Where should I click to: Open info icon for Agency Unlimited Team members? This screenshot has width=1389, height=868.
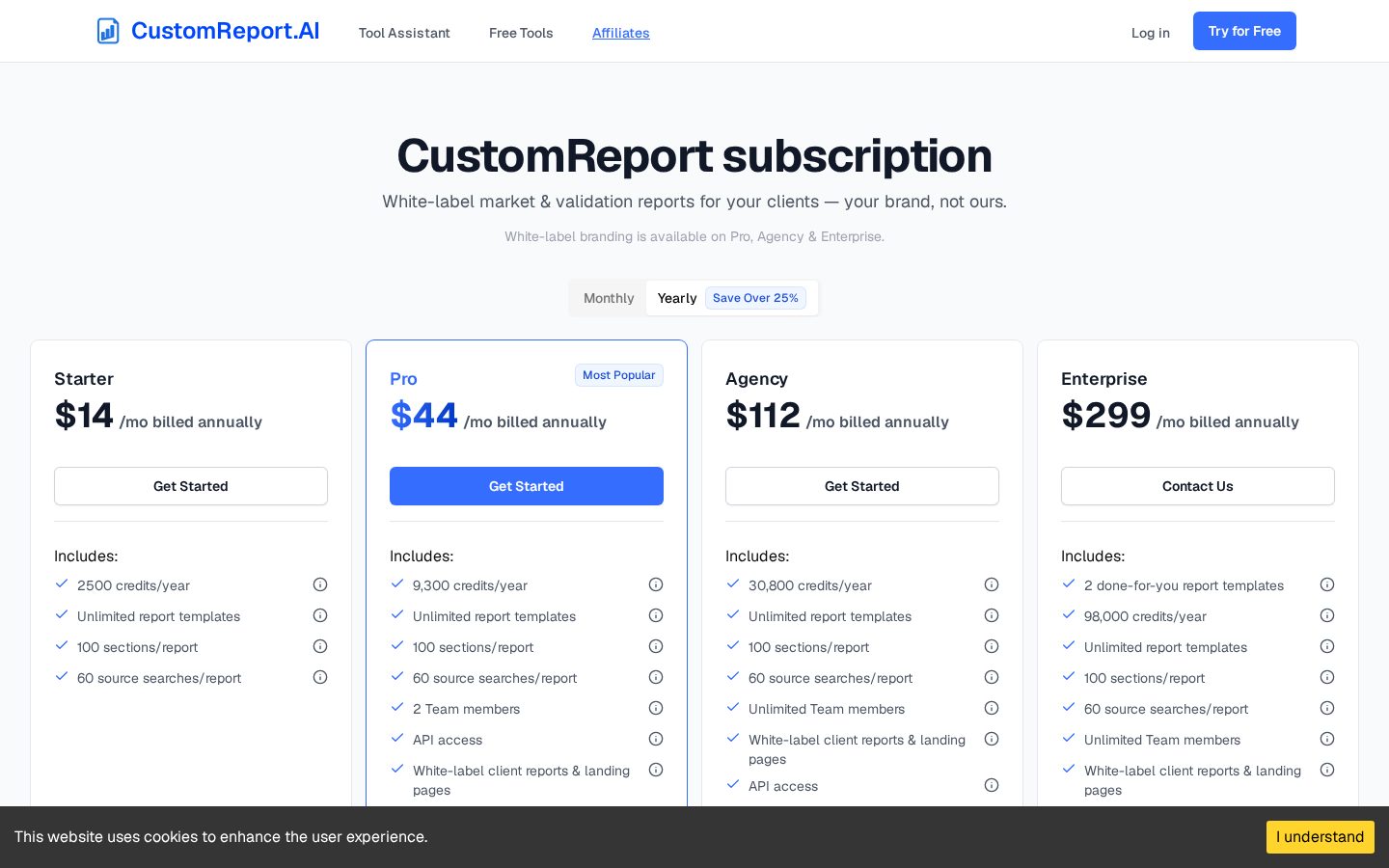pos(992,708)
